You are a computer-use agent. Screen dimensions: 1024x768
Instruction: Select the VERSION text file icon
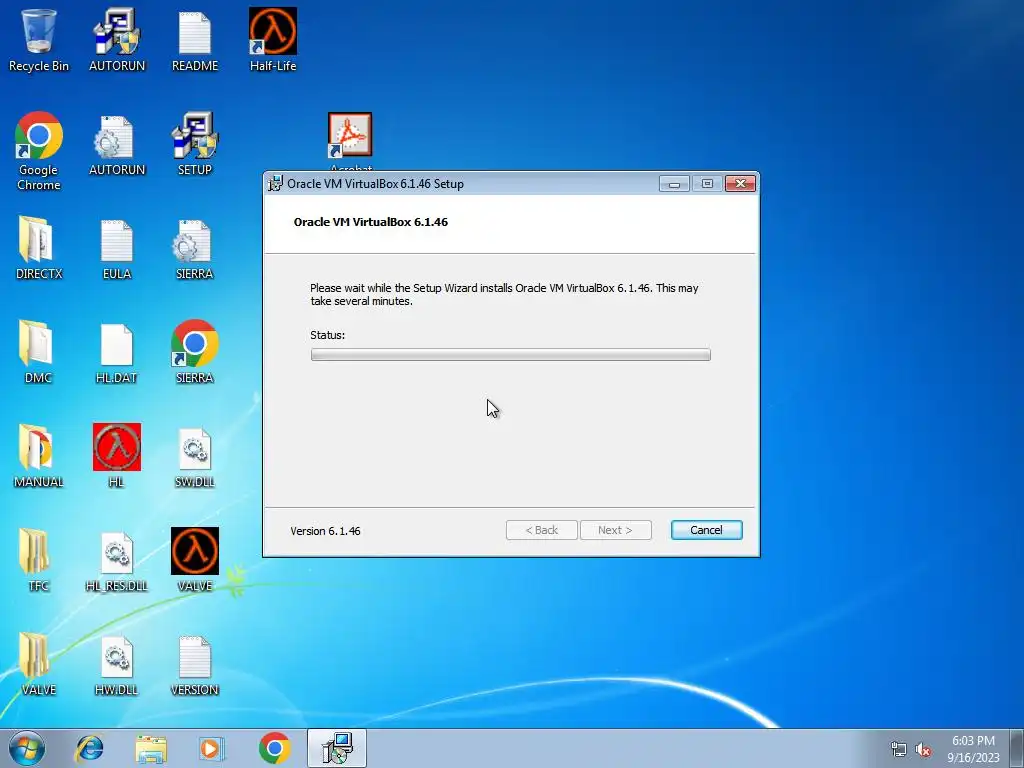pyautogui.click(x=195, y=665)
